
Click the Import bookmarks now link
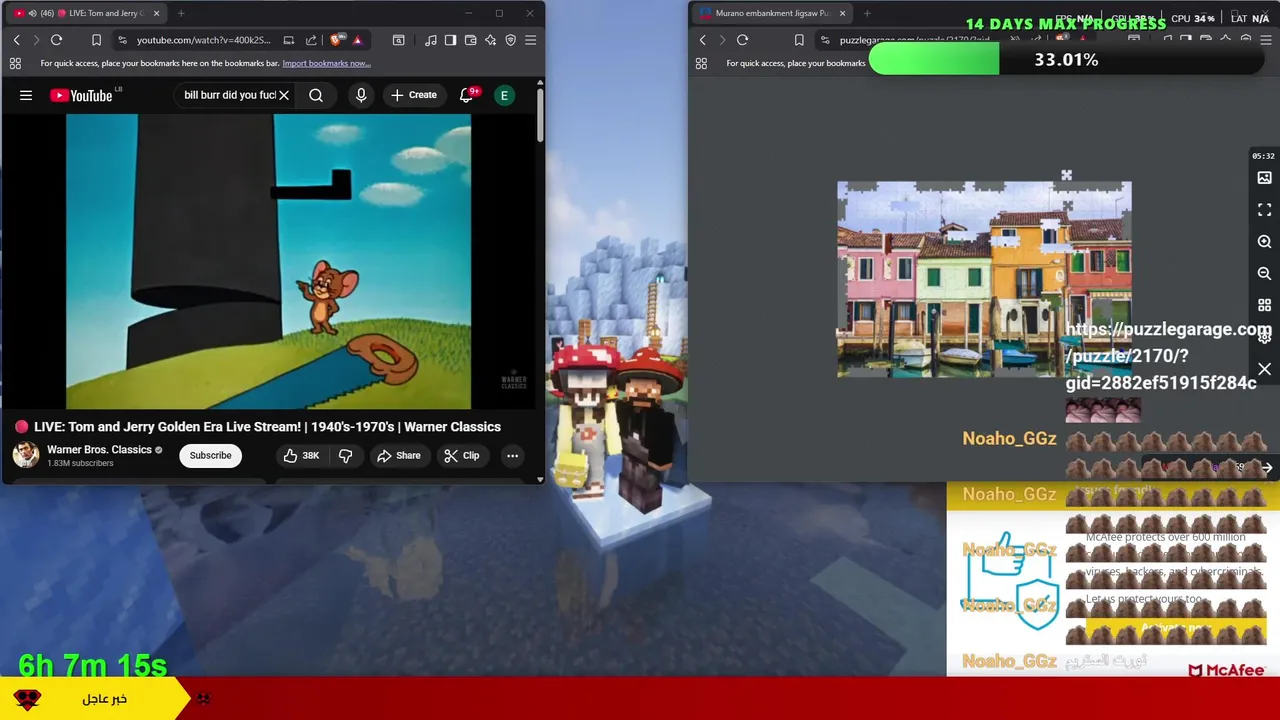click(326, 63)
